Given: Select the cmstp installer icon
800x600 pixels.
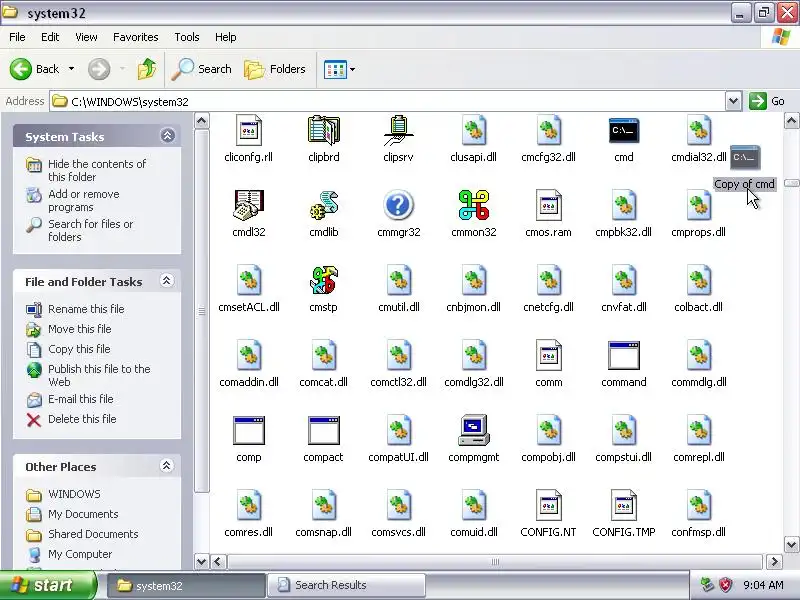Looking at the screenshot, I should [x=323, y=280].
